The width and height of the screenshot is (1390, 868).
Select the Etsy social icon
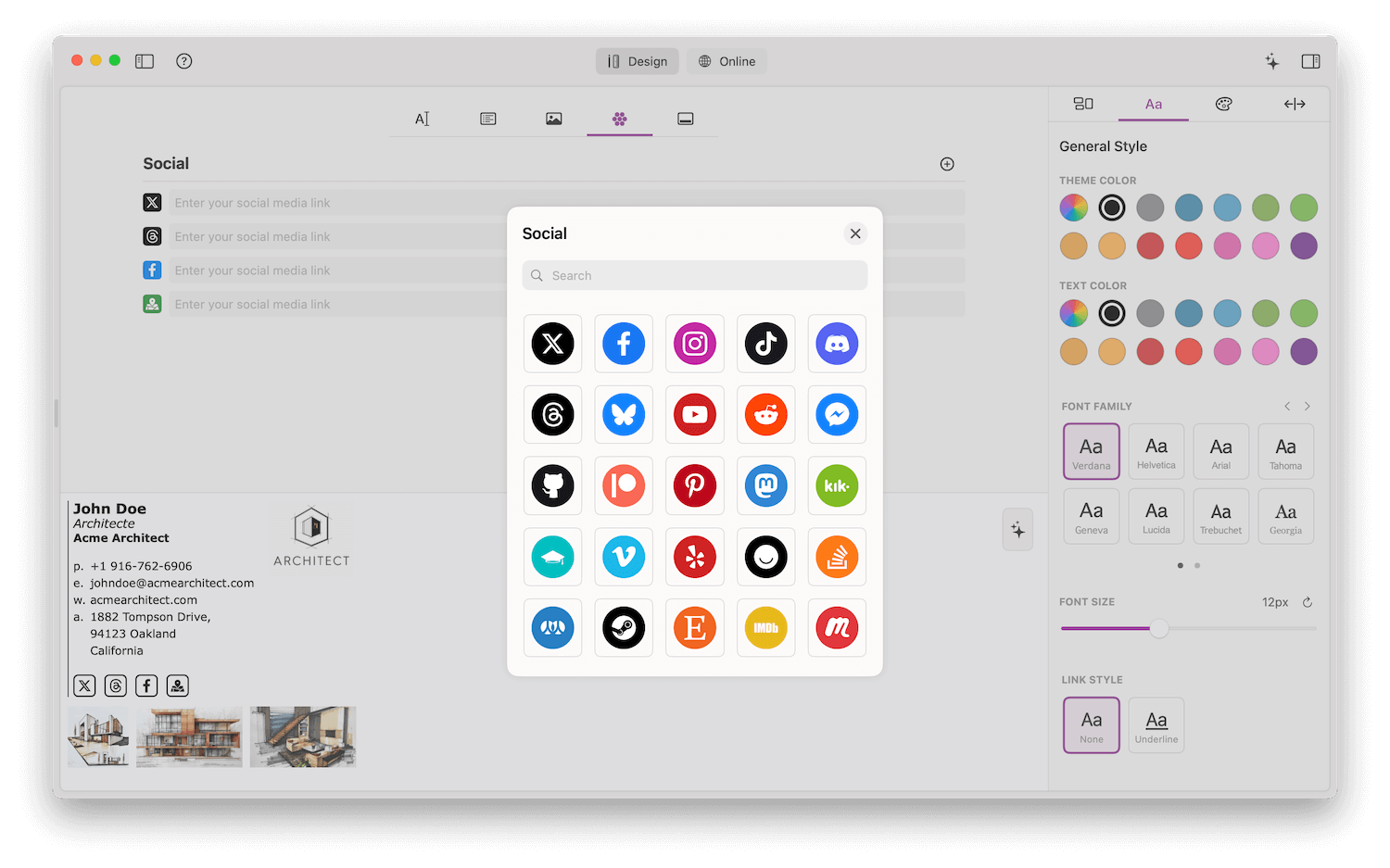(x=695, y=628)
